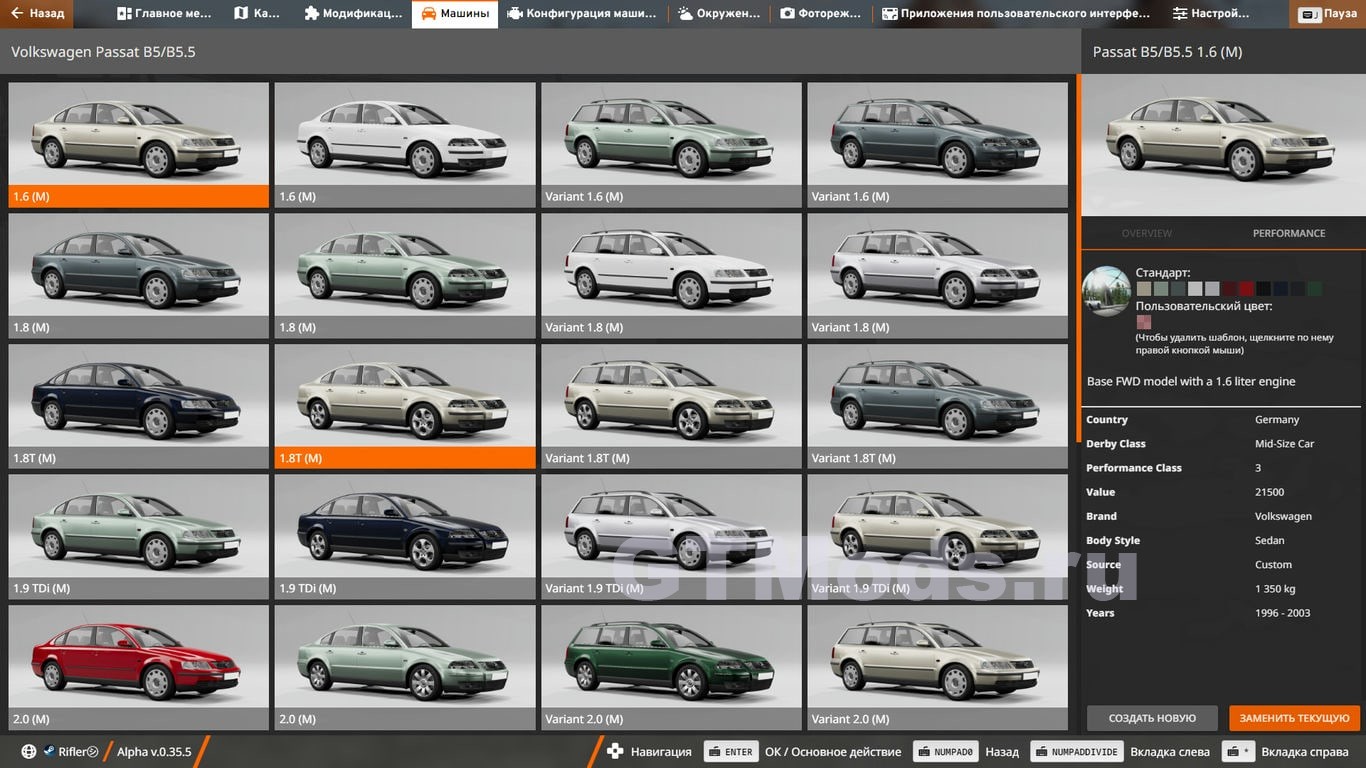
Task: Select the beige Variant 1.9 TDi (M) thumbnail
Action: coord(938,537)
